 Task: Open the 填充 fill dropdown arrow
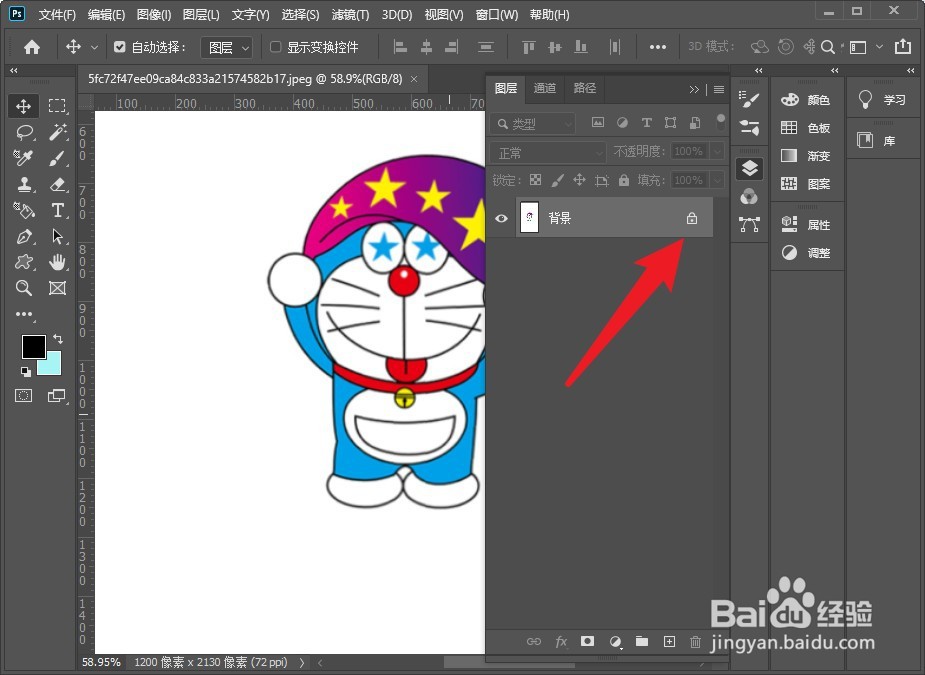point(717,180)
